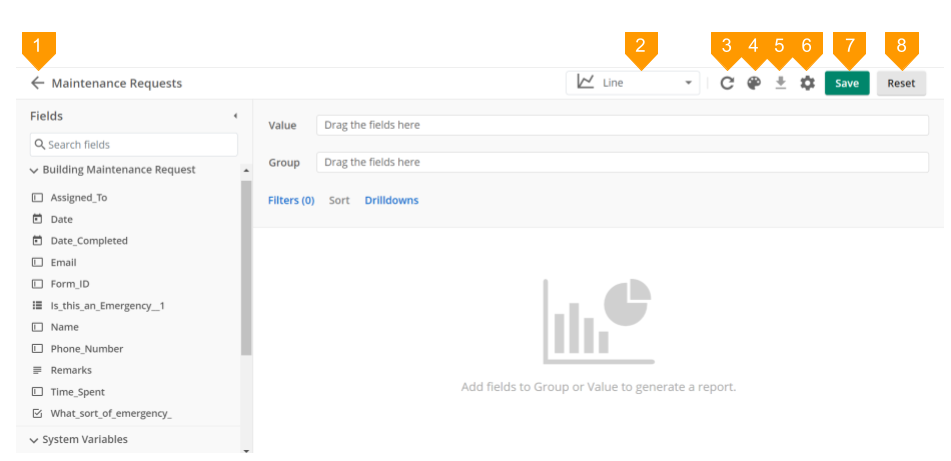
Task: Select the What_sort_of_emergency_ checkbox field
Action: pyautogui.click(x=110, y=413)
